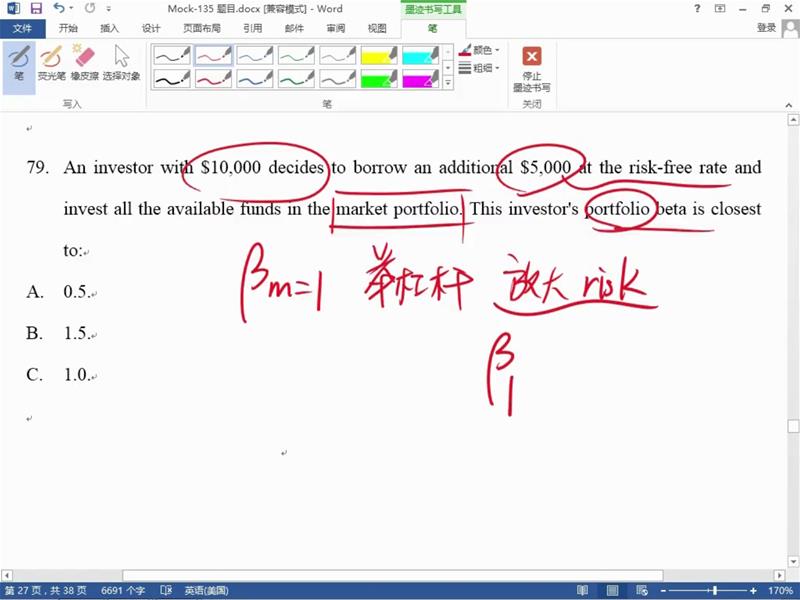Switch to Web Layout view
The width and height of the screenshot is (800, 600).
pyautogui.click(x=642, y=591)
